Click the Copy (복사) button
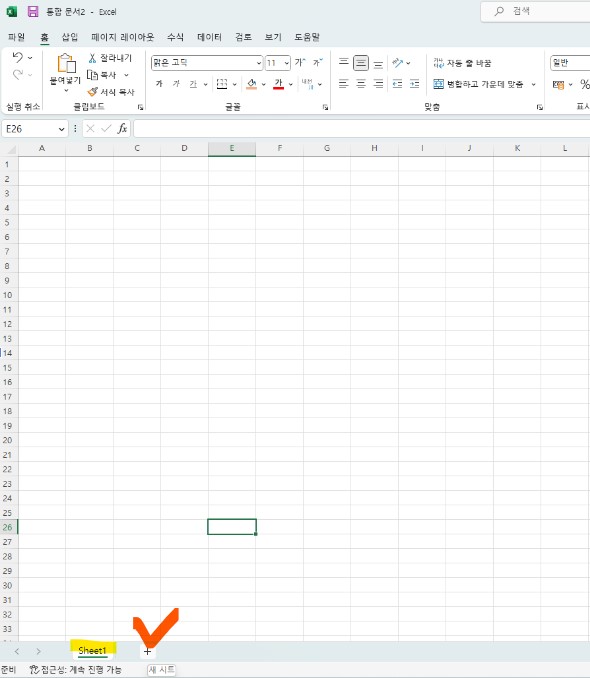Viewport: 590px width, 678px height. 102,75
